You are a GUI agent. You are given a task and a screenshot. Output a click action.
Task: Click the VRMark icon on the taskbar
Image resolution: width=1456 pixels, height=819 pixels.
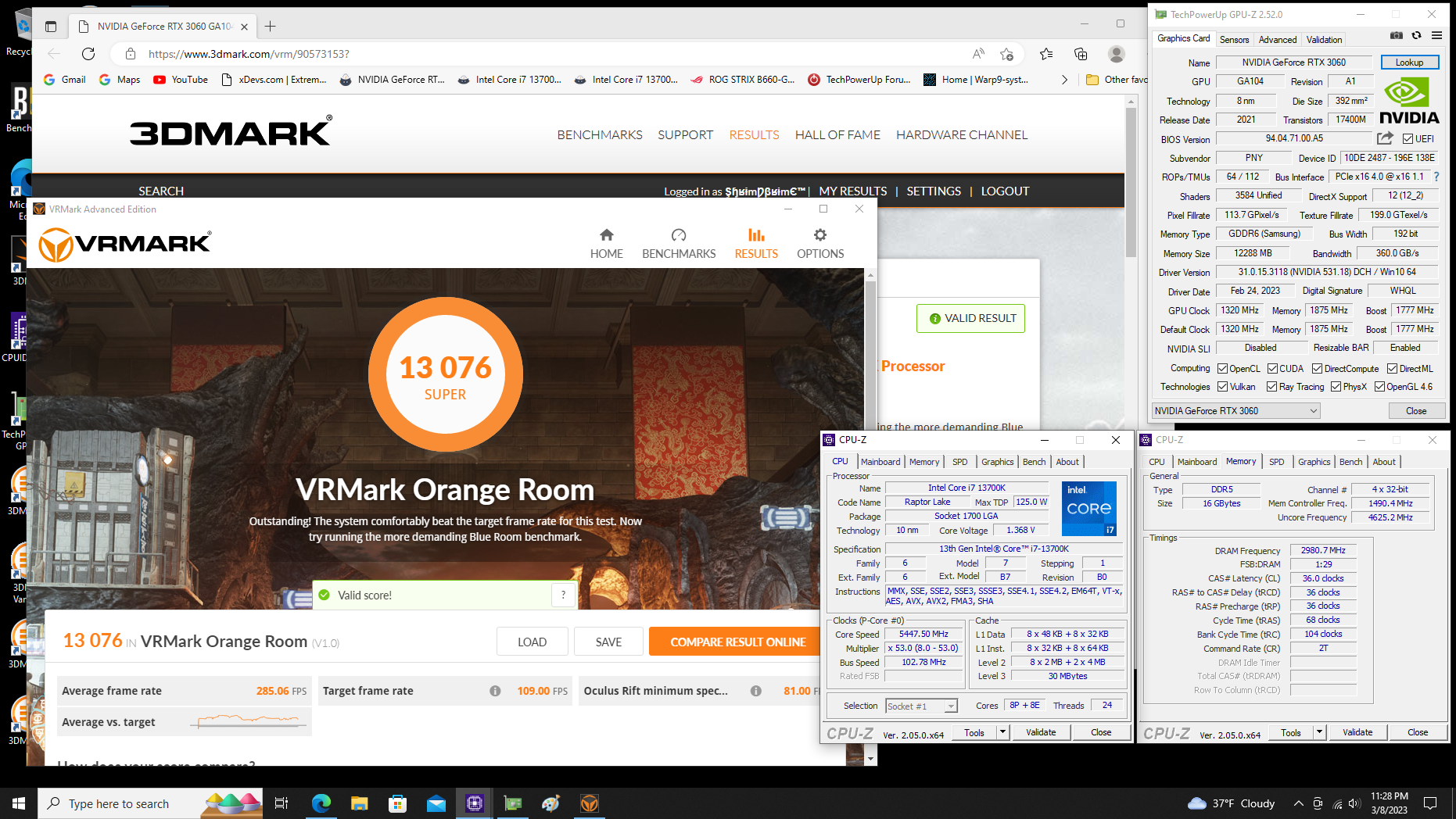pyautogui.click(x=590, y=803)
